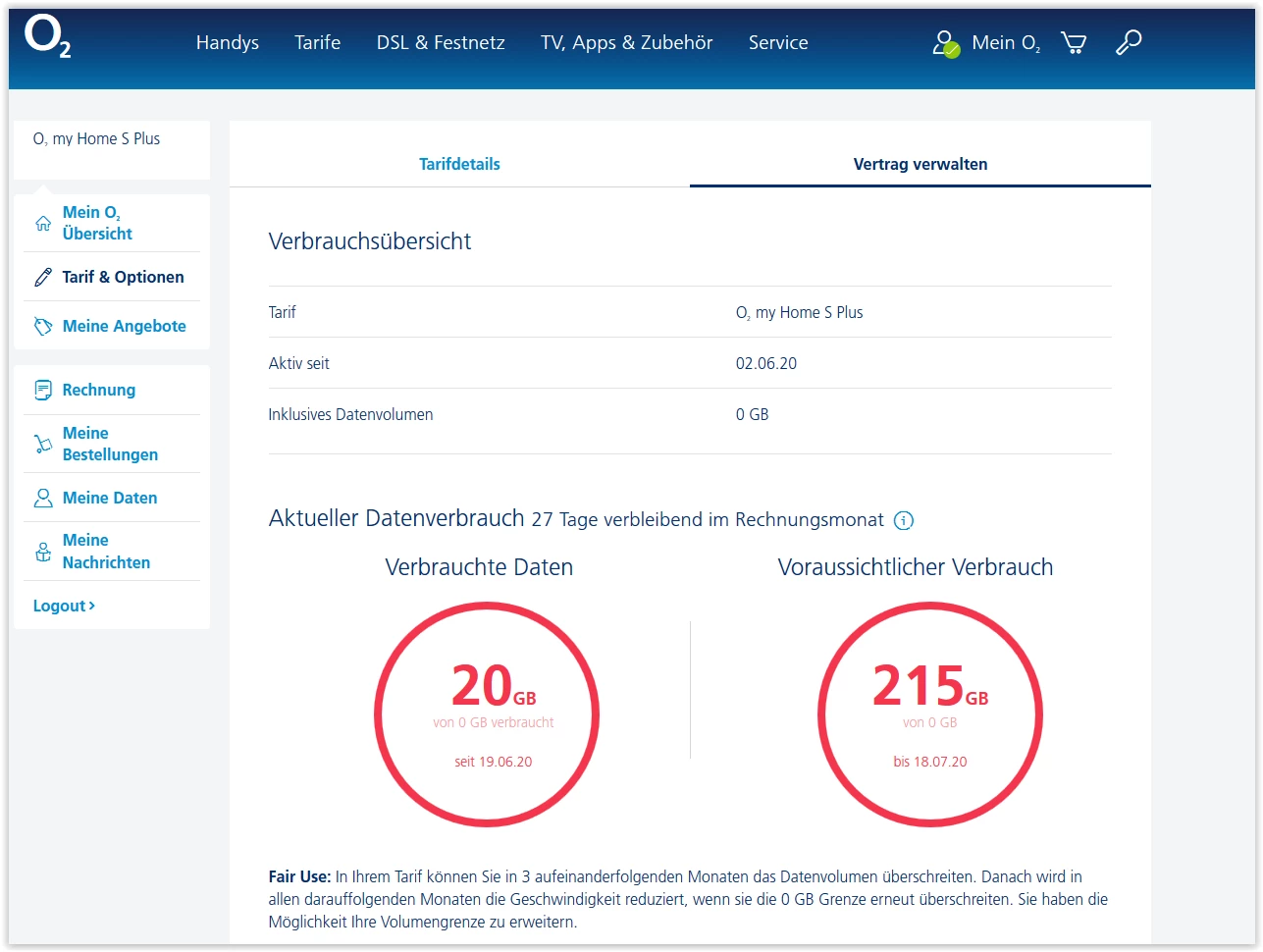The width and height of the screenshot is (1263, 952).
Task: Click the search magnifier icon
Action: tap(1129, 42)
